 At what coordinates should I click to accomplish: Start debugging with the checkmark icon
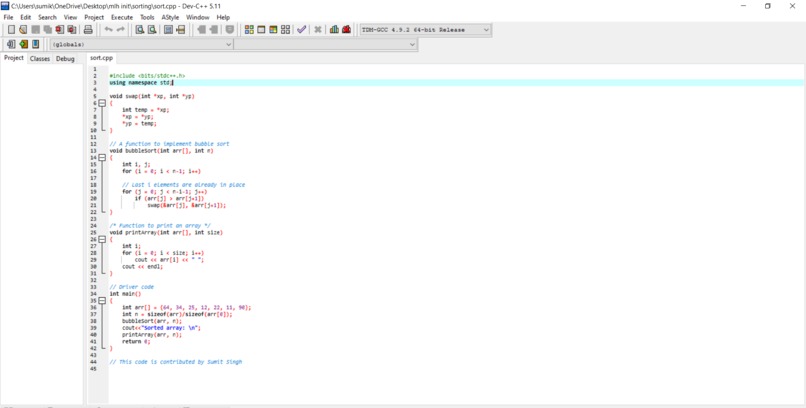(301, 30)
